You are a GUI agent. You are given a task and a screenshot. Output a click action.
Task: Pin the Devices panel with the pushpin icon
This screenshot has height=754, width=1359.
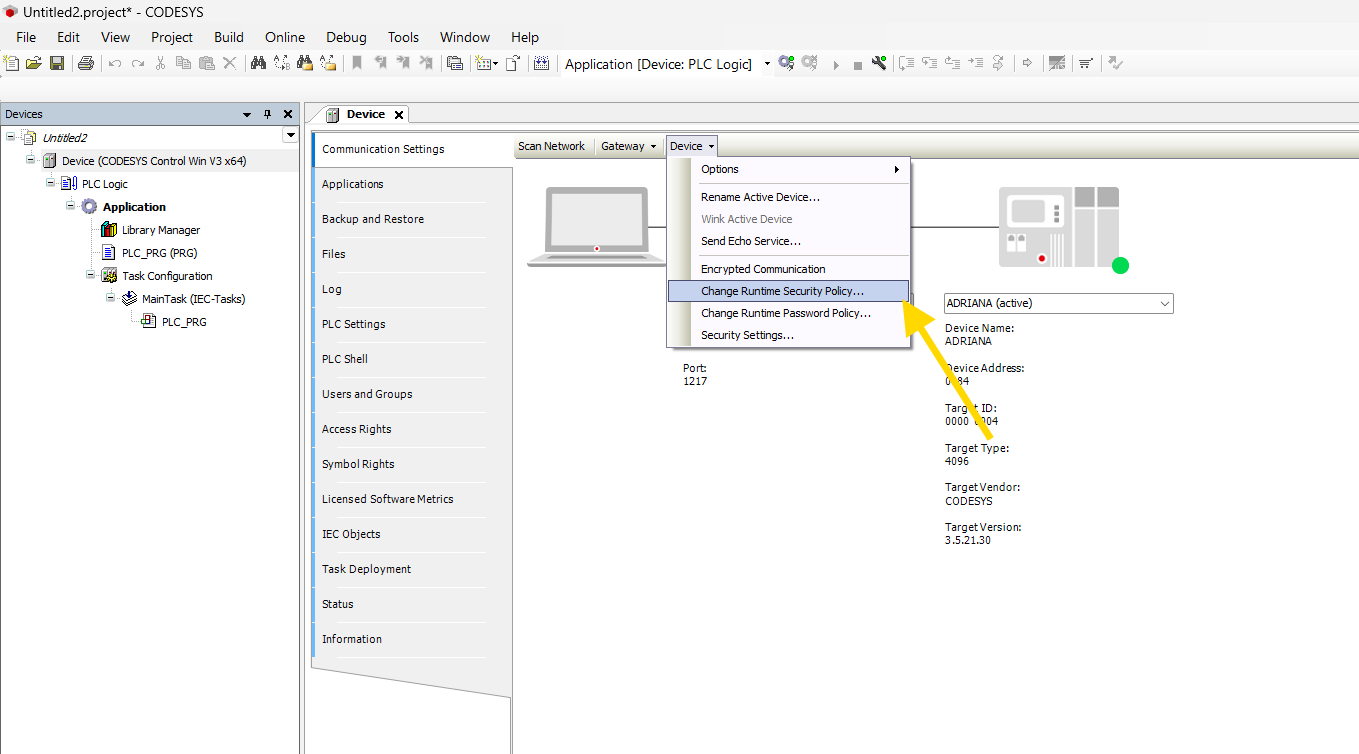(x=267, y=114)
